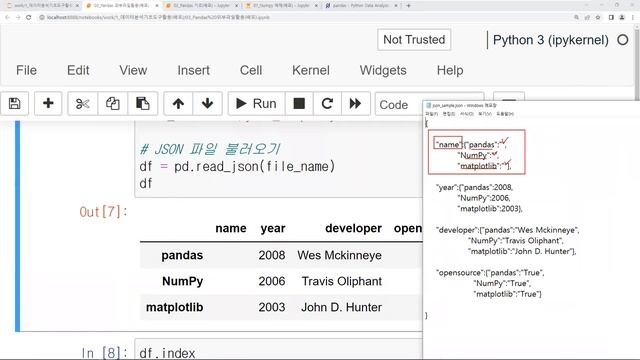This screenshot has height=360, width=640.
Task: Open the Cell menu in Jupyter
Action: pyautogui.click(x=251, y=70)
